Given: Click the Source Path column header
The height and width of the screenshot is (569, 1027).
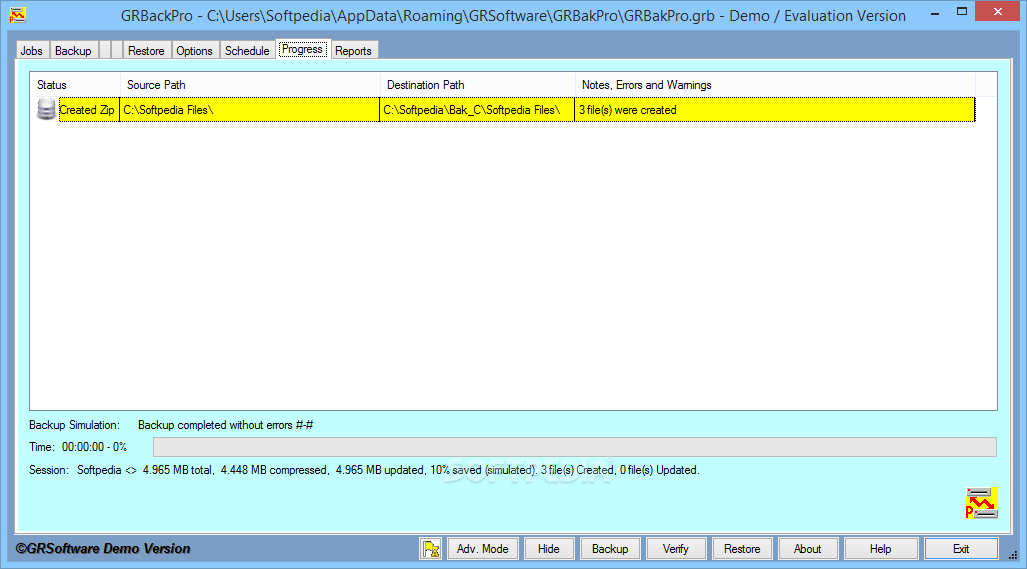Looking at the screenshot, I should [250, 84].
